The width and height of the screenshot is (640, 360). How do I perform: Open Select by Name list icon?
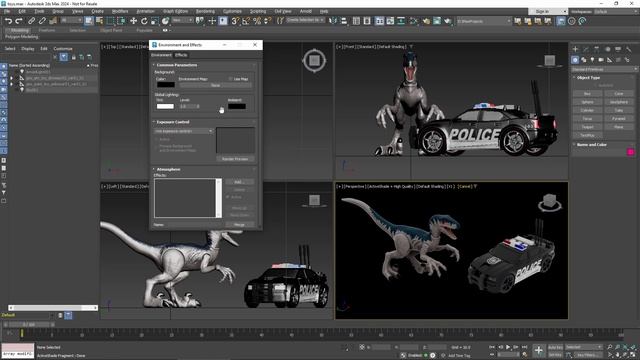99,21
